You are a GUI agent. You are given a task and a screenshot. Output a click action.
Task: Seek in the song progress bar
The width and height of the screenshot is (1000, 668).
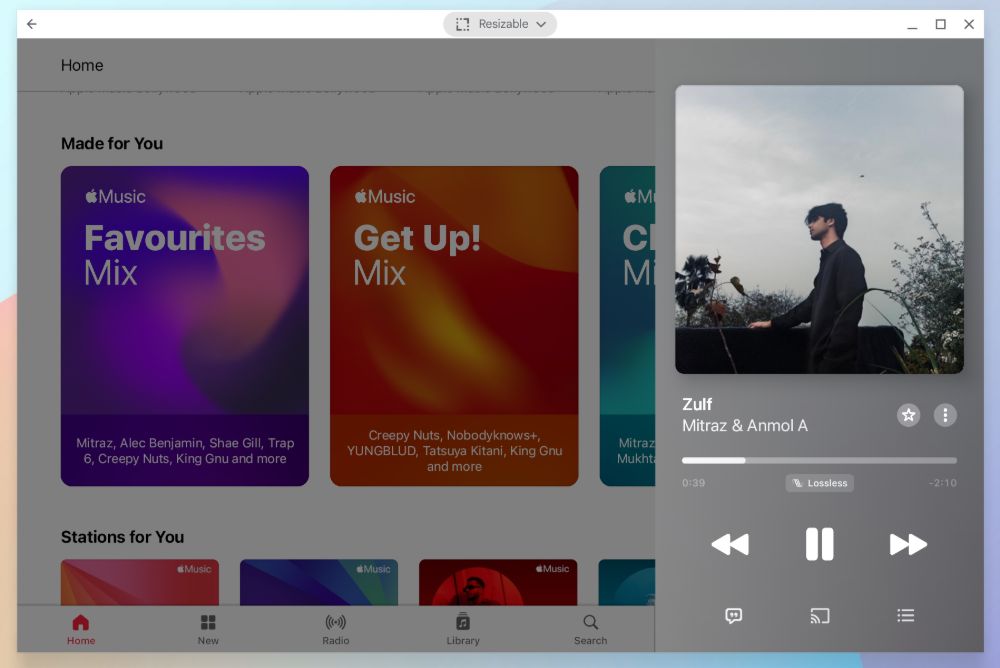(819, 460)
